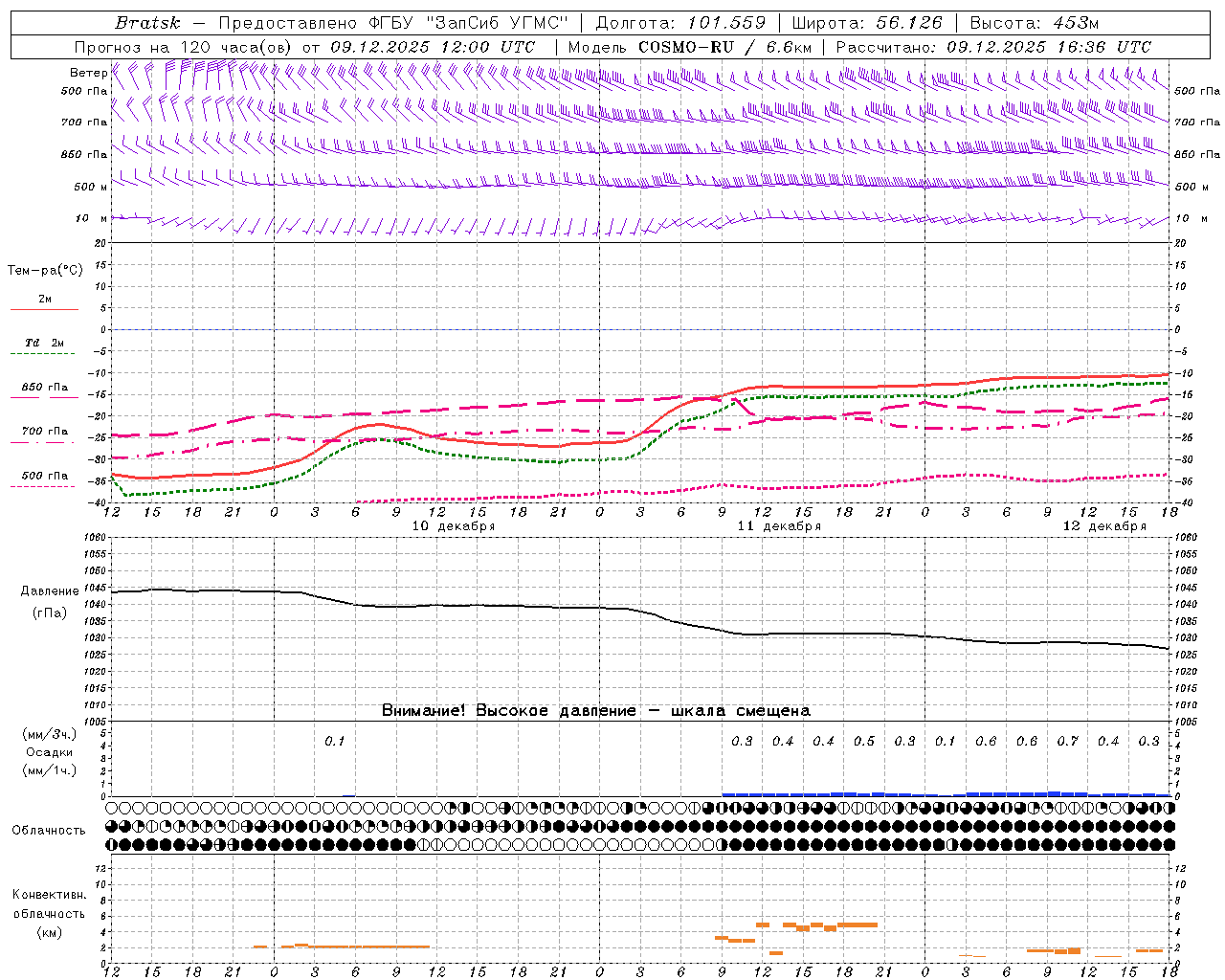Click the Внимание! Высокое давление warning text
Image resolution: width=1225 pixels, height=980 pixels.
click(x=595, y=710)
